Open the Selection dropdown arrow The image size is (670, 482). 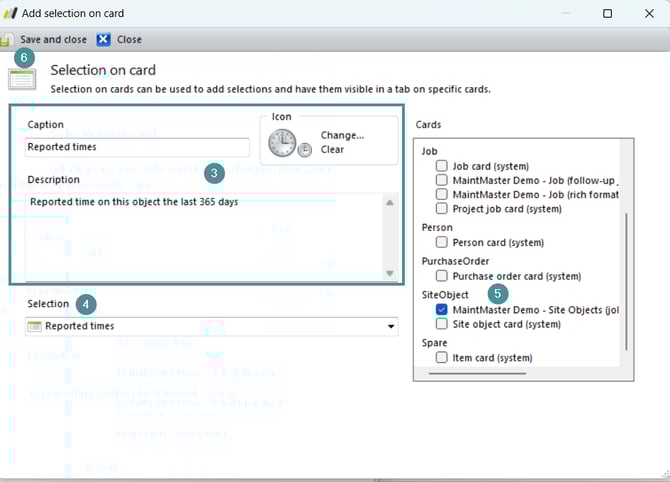tap(390, 326)
